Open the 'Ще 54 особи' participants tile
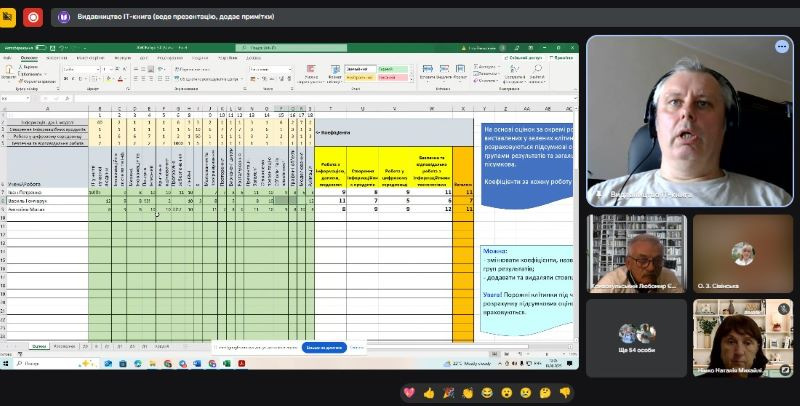Image resolution: width=800 pixels, height=406 pixels. pyautogui.click(x=636, y=338)
